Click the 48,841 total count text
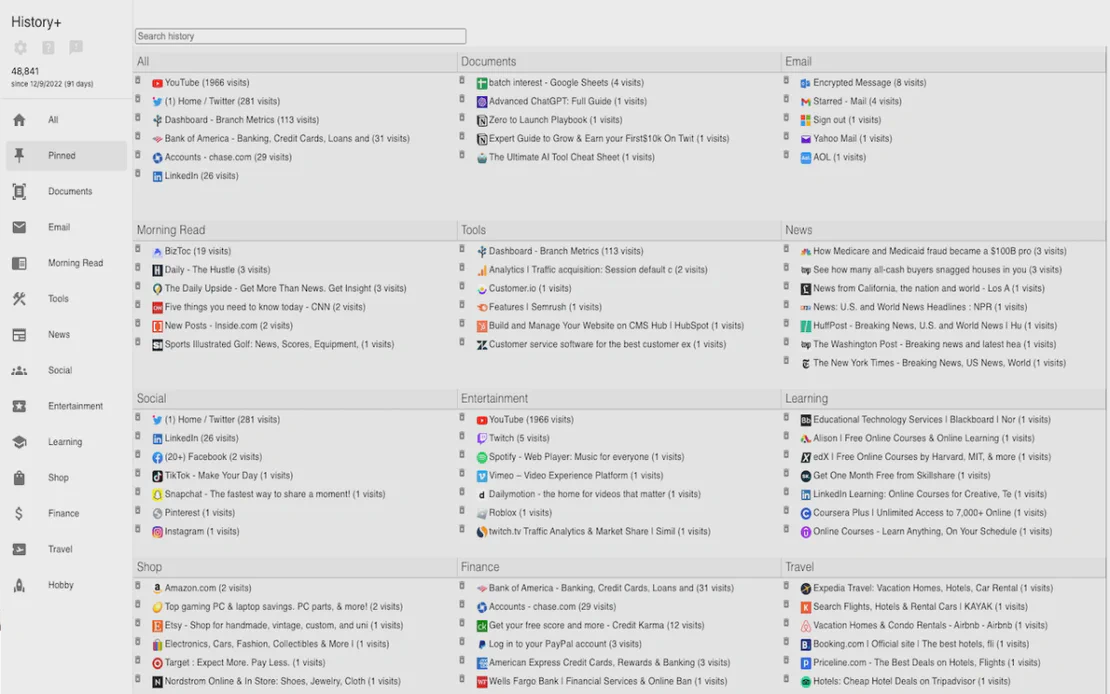Screen dimensions: 1110x694 pos(25,72)
